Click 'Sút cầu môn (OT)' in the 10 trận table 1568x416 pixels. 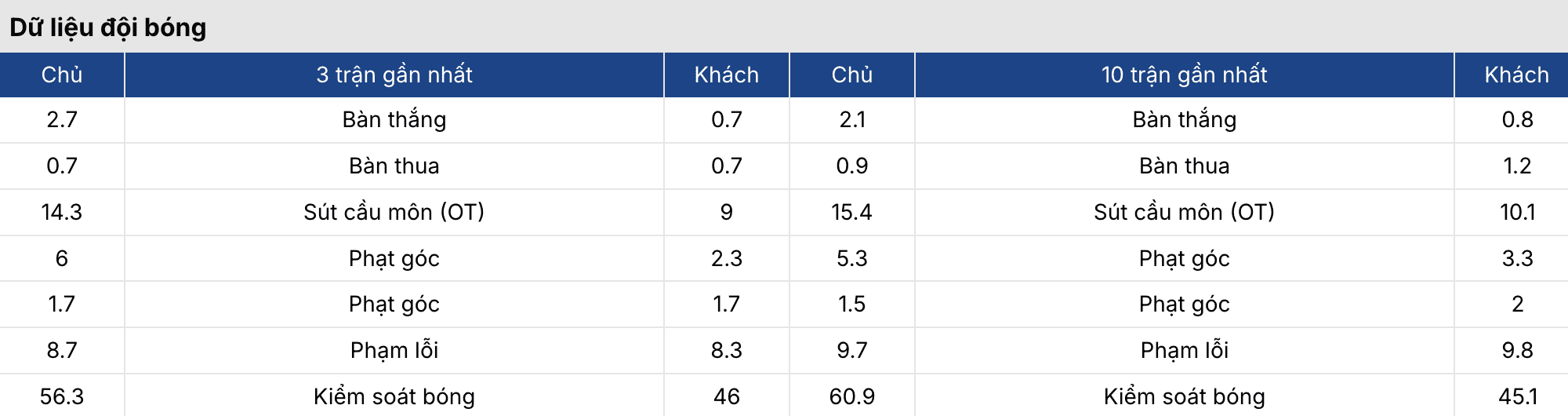1184,212
